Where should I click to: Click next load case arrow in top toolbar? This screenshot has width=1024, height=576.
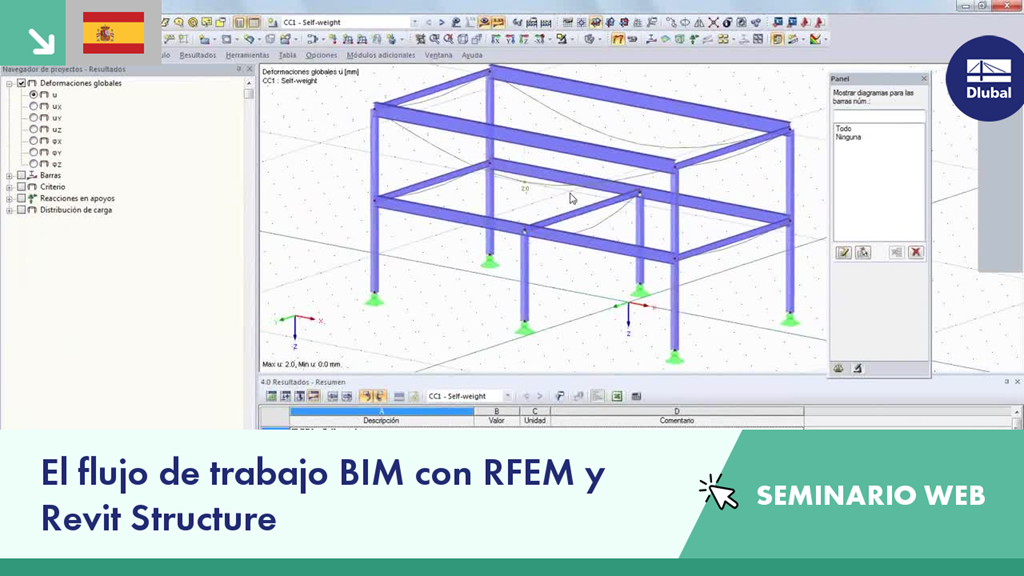click(441, 22)
